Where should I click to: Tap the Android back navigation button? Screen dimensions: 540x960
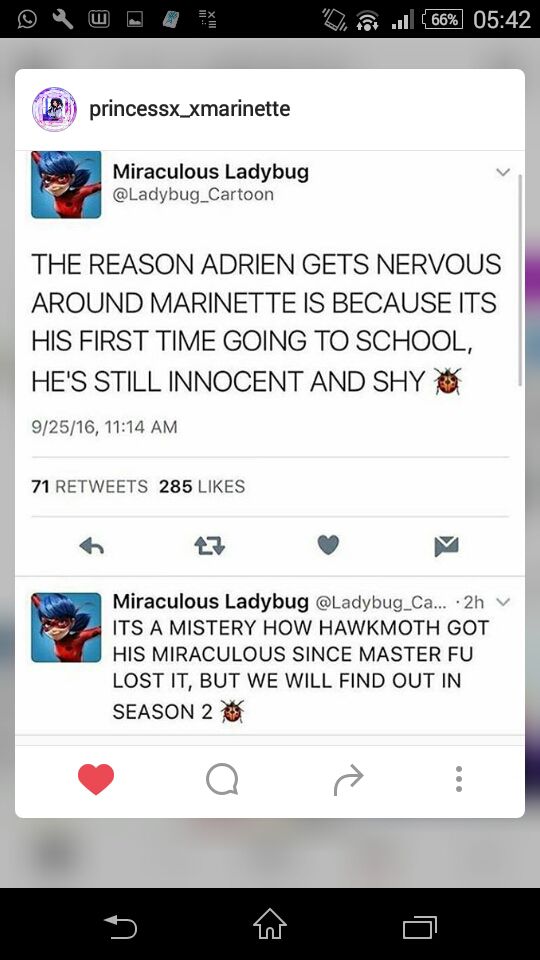point(120,926)
